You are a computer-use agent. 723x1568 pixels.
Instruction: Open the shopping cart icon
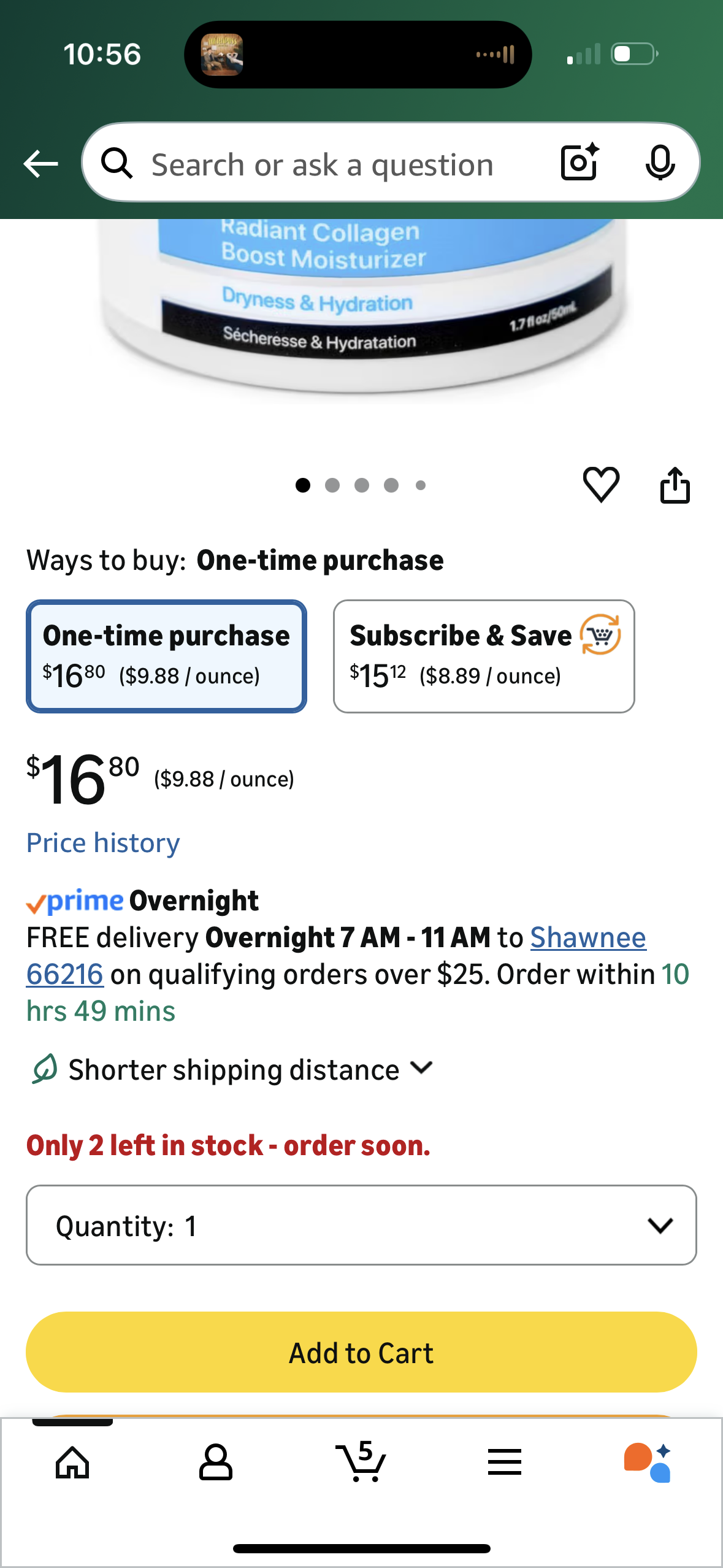tap(361, 1462)
